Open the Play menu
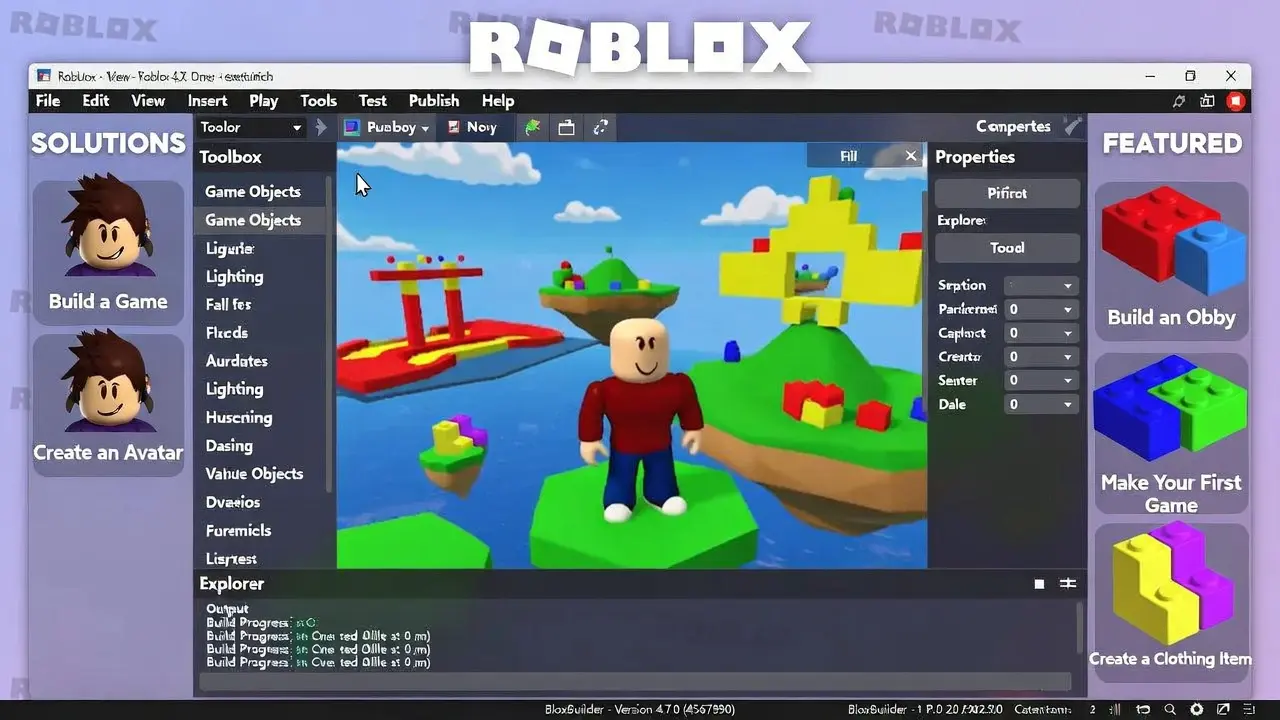This screenshot has width=1280, height=720. (264, 101)
